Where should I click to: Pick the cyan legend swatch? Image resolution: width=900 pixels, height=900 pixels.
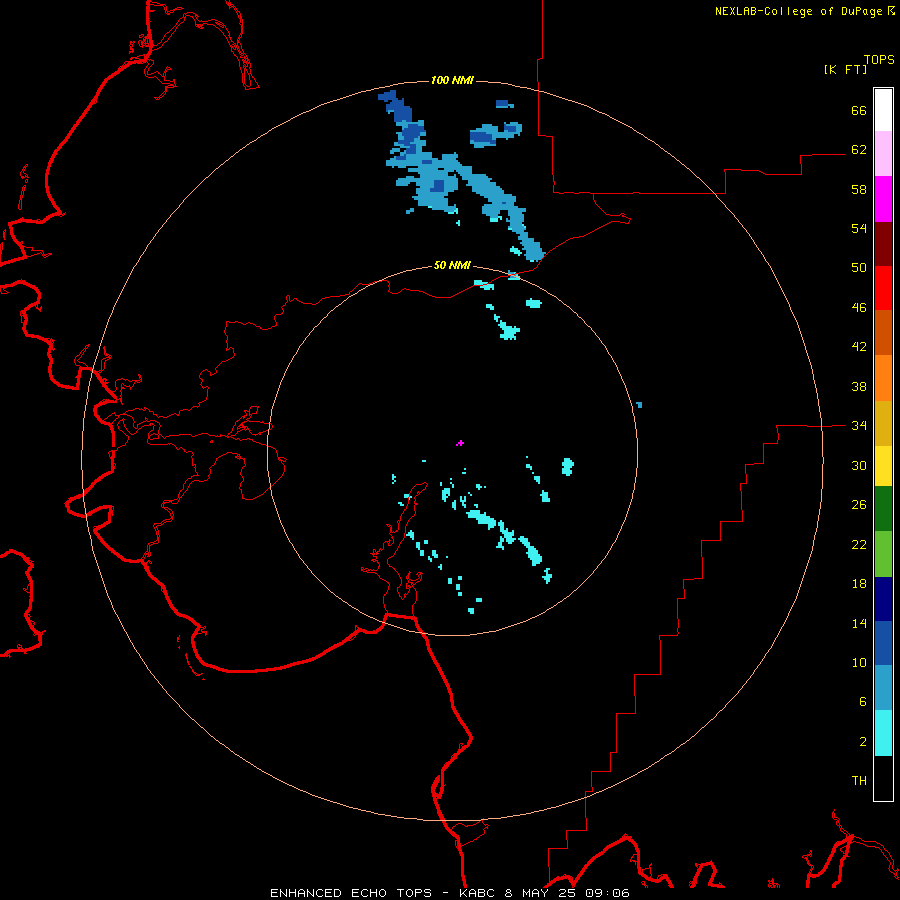pyautogui.click(x=883, y=733)
